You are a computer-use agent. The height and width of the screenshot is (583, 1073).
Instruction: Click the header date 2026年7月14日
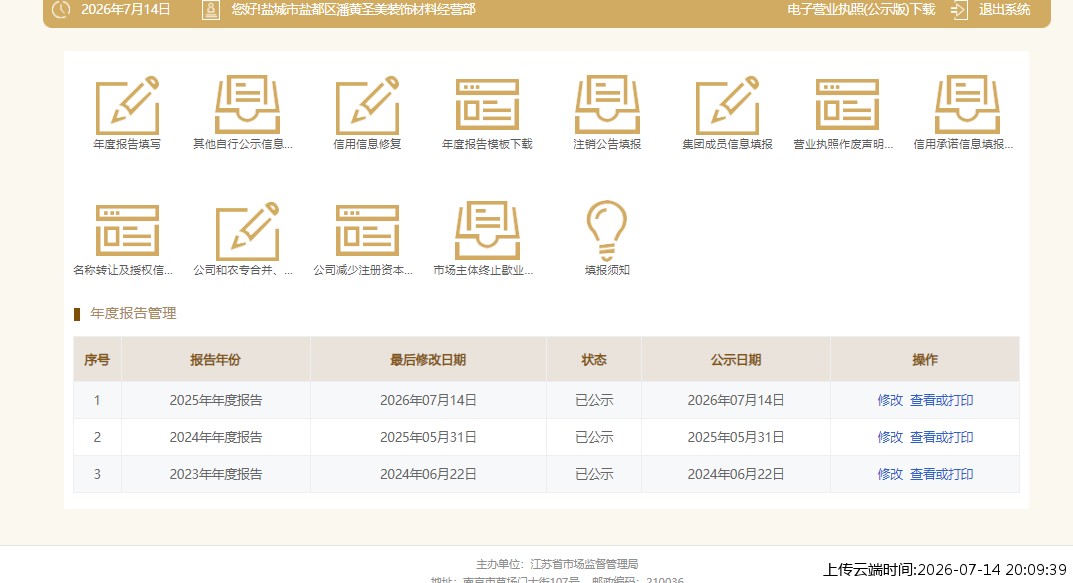pyautogui.click(x=126, y=10)
